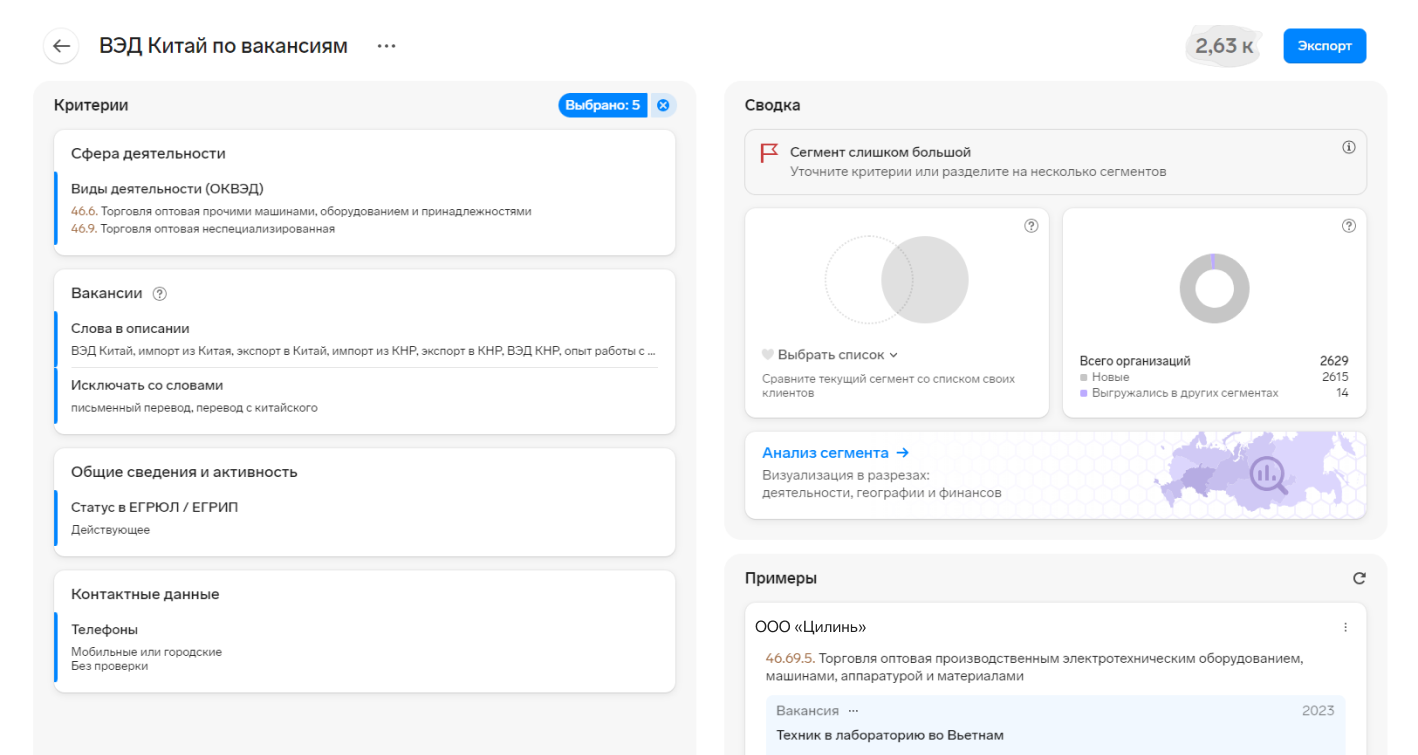
Task: Click the red flag warning icon
Action: click(769, 153)
